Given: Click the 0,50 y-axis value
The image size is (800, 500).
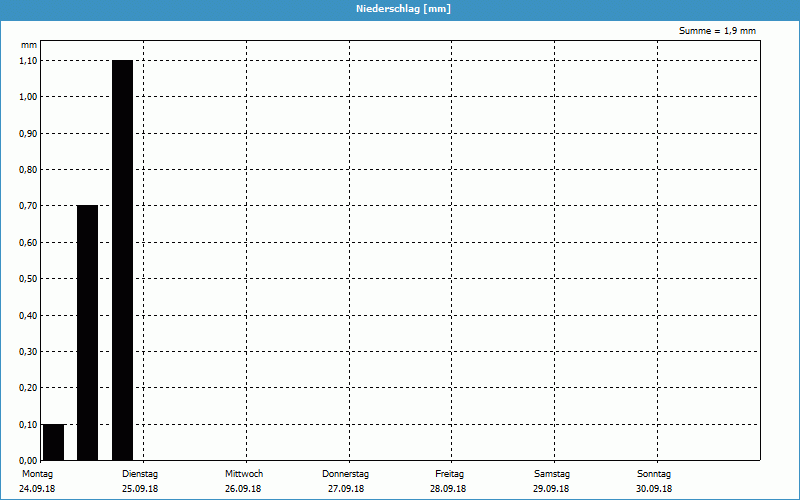Looking at the screenshot, I should coord(28,279).
